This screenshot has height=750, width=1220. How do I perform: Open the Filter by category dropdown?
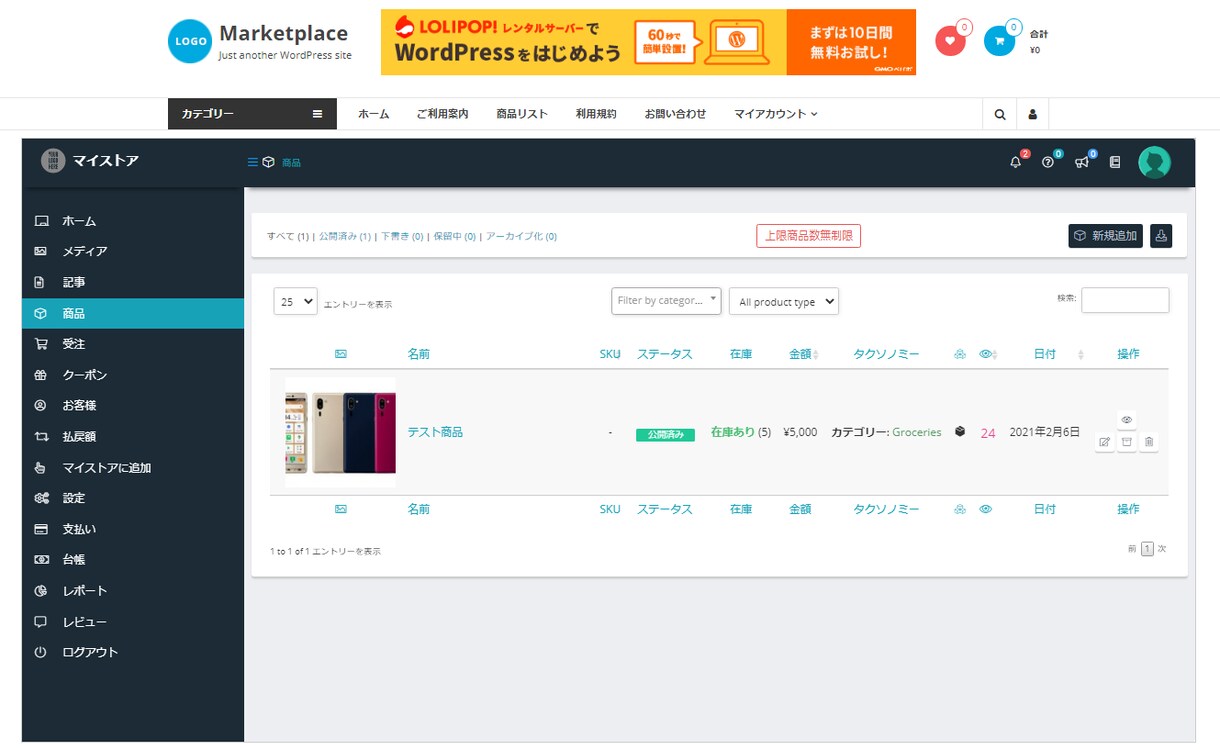(x=666, y=301)
